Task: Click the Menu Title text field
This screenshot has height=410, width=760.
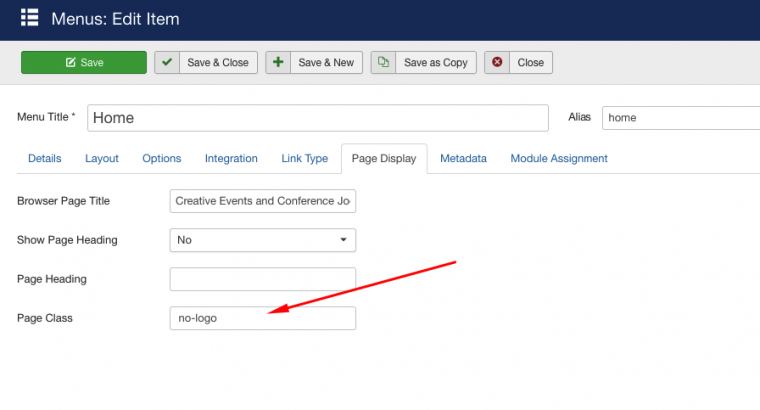Action: (x=318, y=117)
